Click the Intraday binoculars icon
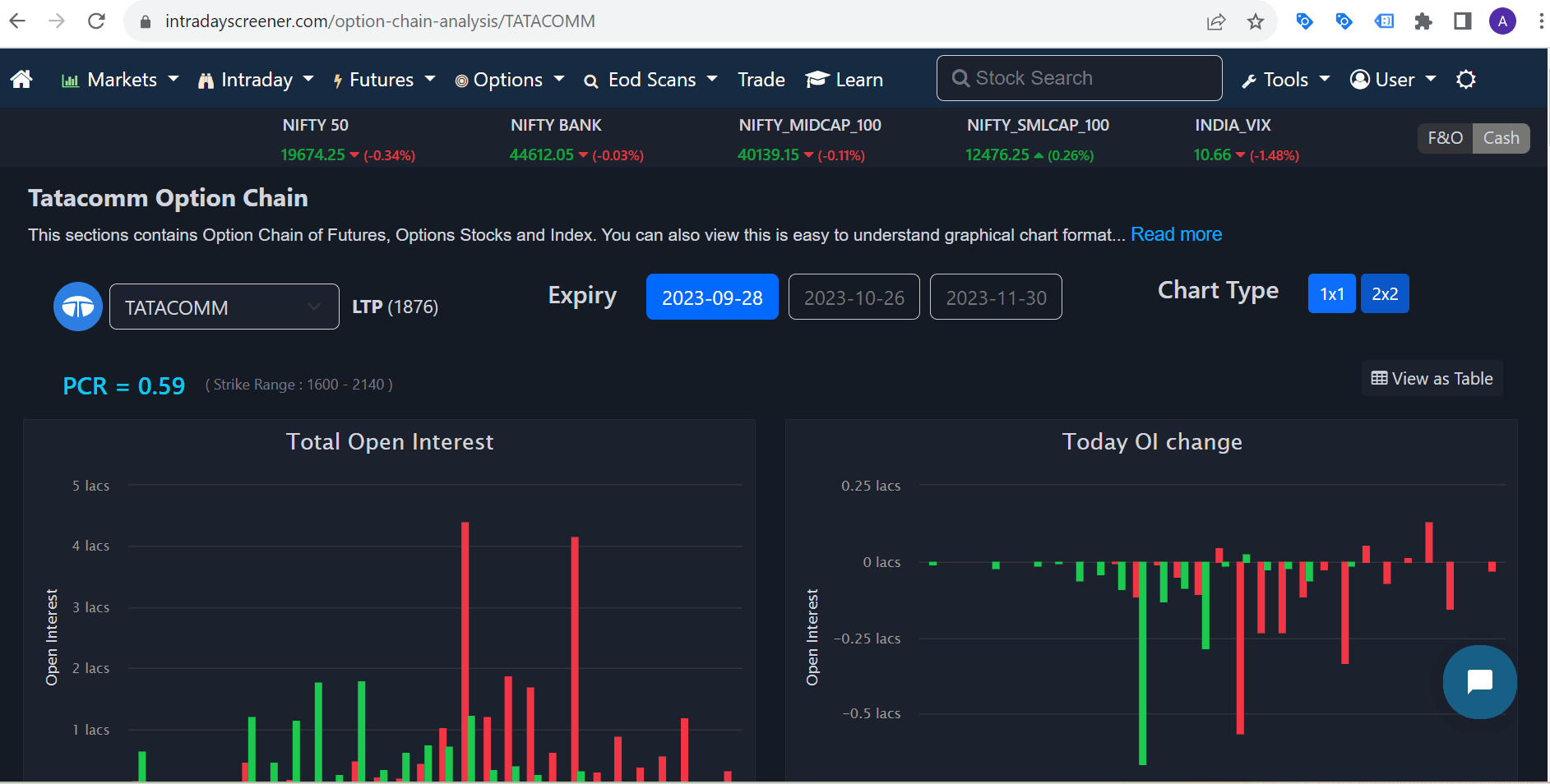 coord(206,79)
